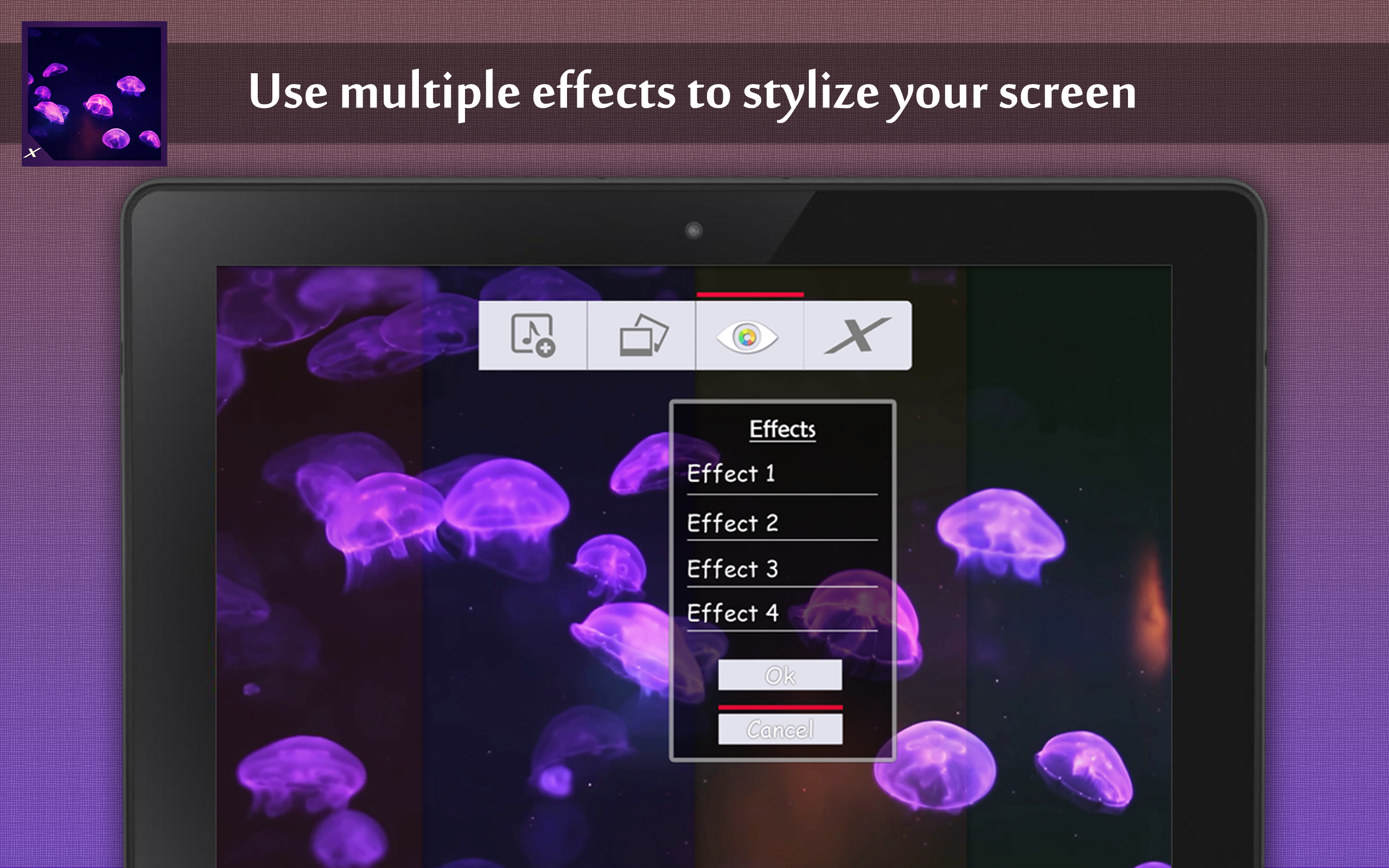Click red indicator bar above eye icon

(x=750, y=295)
